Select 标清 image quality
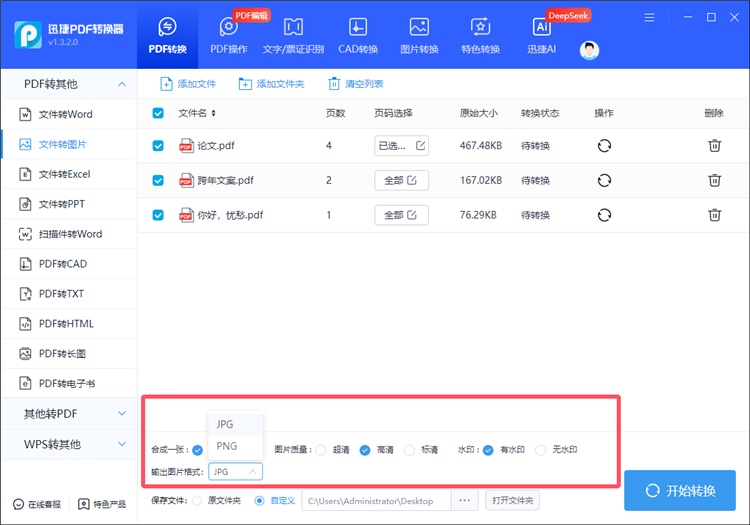750x525 pixels. [x=409, y=450]
